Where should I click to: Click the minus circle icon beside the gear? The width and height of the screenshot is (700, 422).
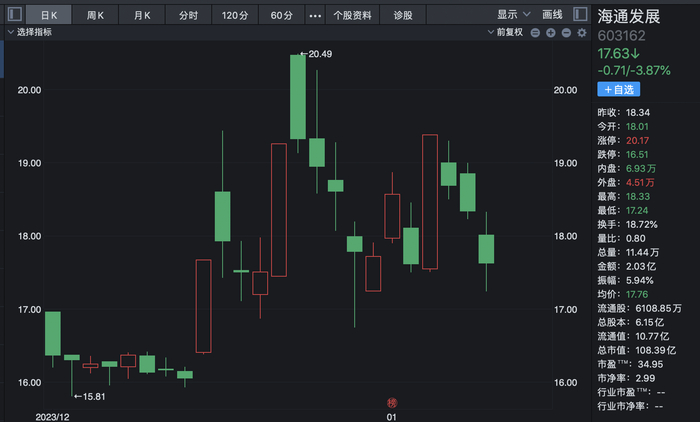[x=565, y=33]
